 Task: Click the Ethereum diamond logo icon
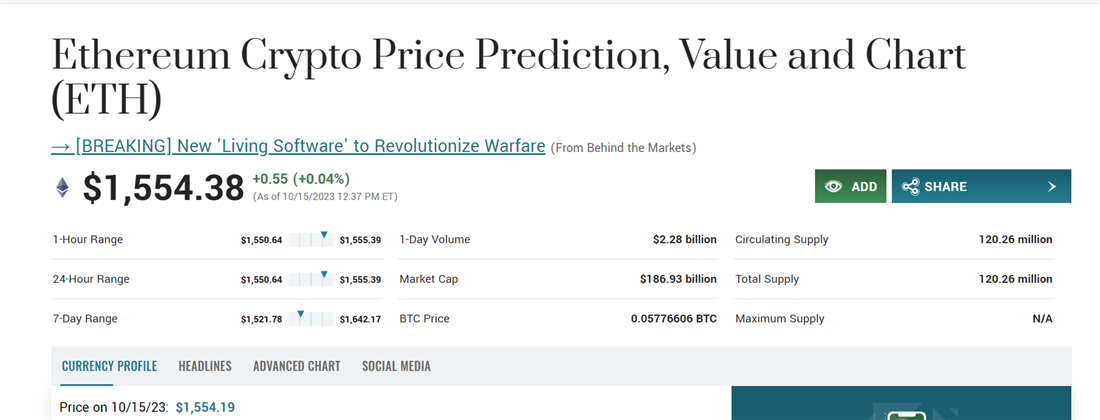(62, 187)
